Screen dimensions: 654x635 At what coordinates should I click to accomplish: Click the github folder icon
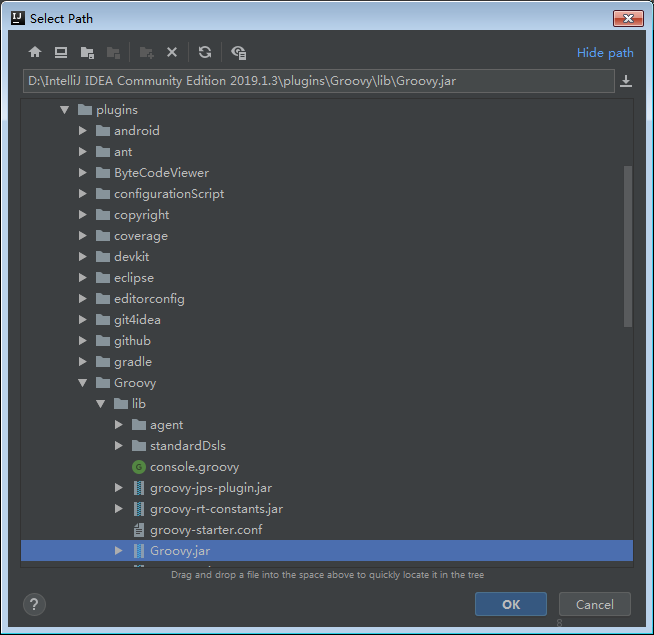[103, 340]
